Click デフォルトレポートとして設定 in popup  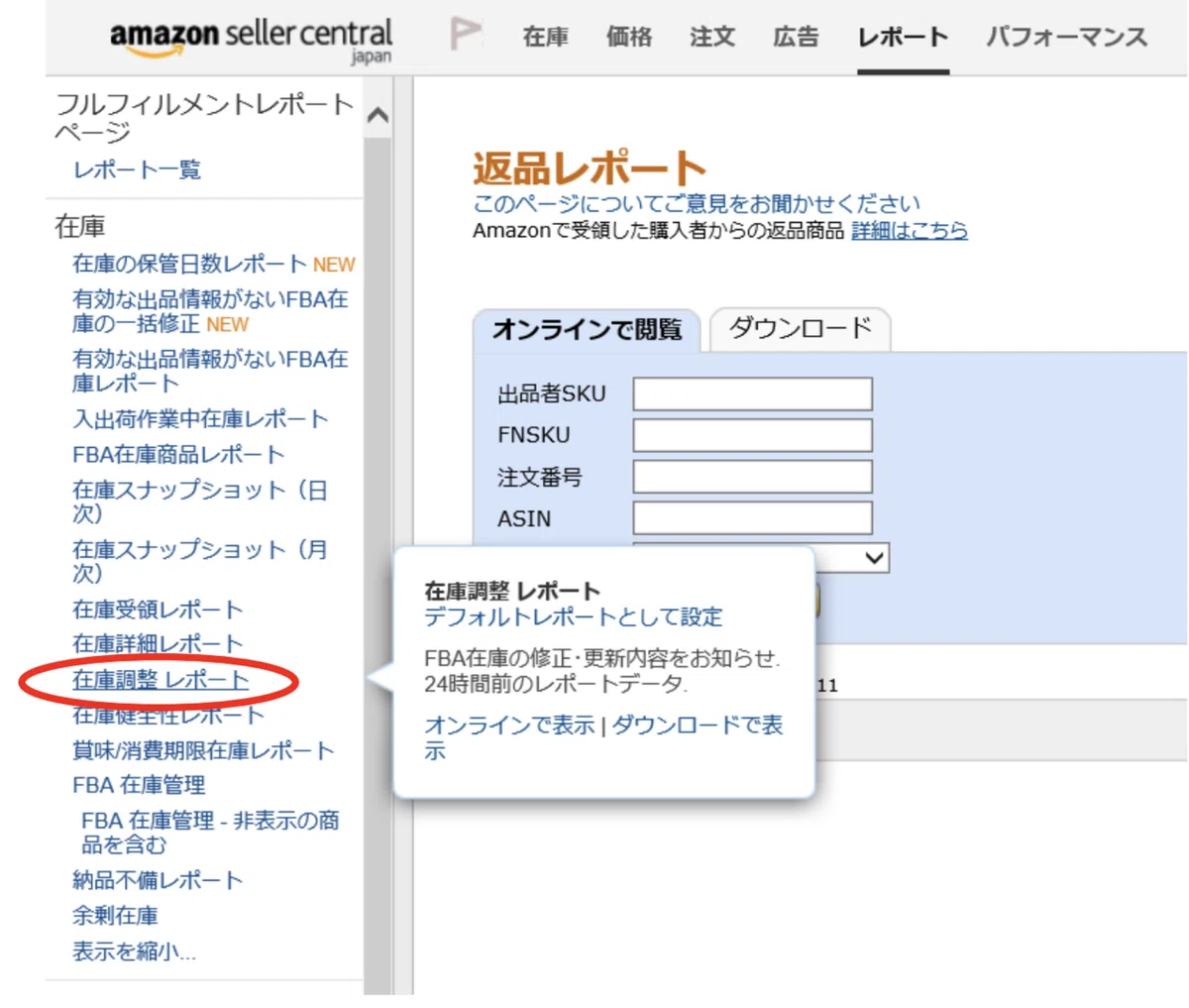(x=574, y=617)
